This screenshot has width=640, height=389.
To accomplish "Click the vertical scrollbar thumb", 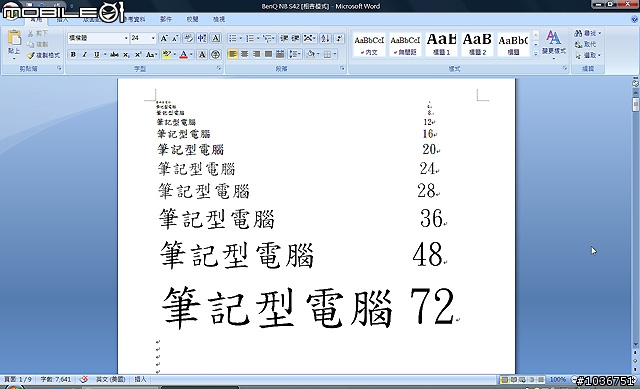I will [x=636, y=104].
